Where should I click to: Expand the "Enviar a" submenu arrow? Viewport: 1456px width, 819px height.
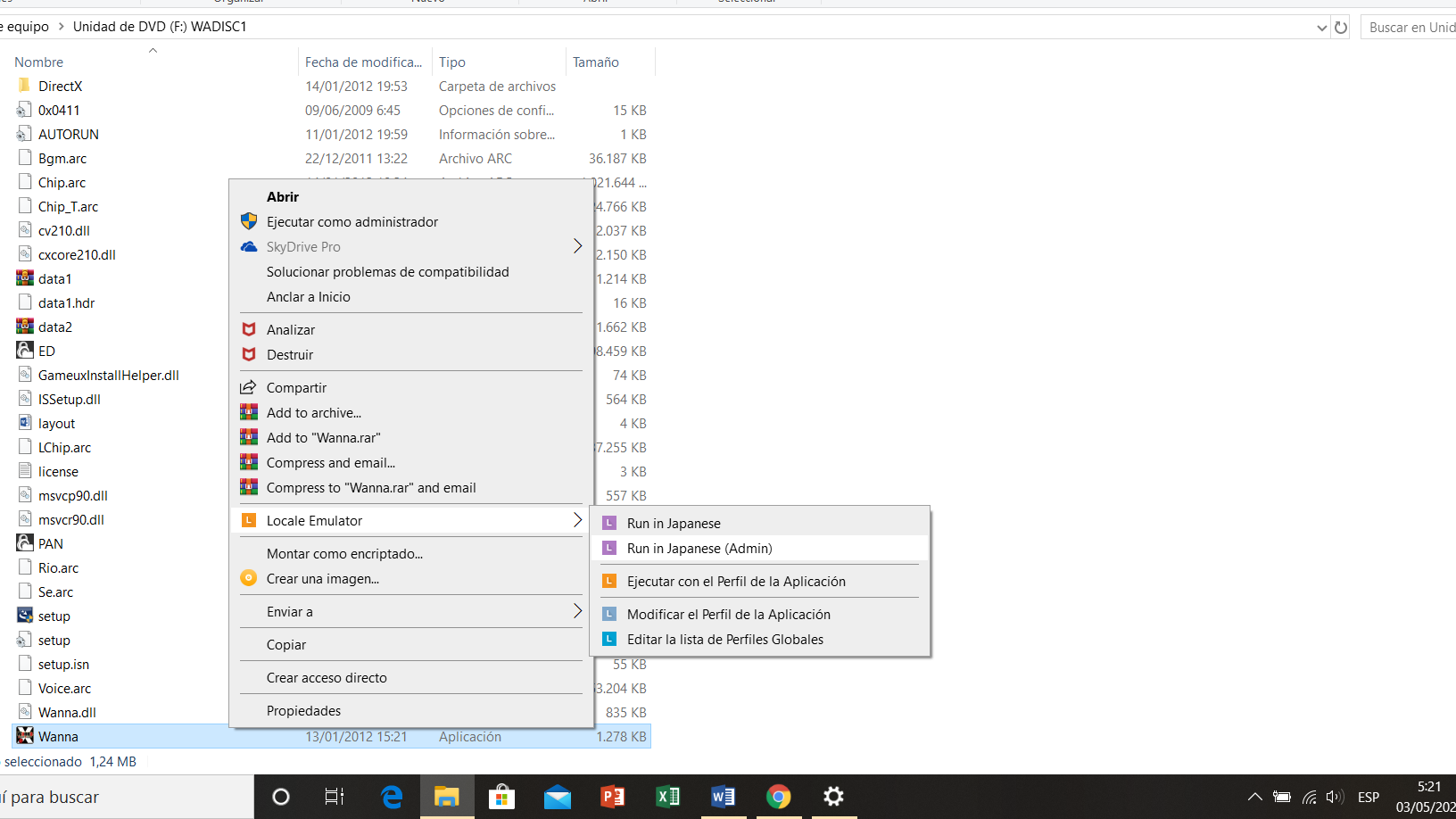(577, 611)
